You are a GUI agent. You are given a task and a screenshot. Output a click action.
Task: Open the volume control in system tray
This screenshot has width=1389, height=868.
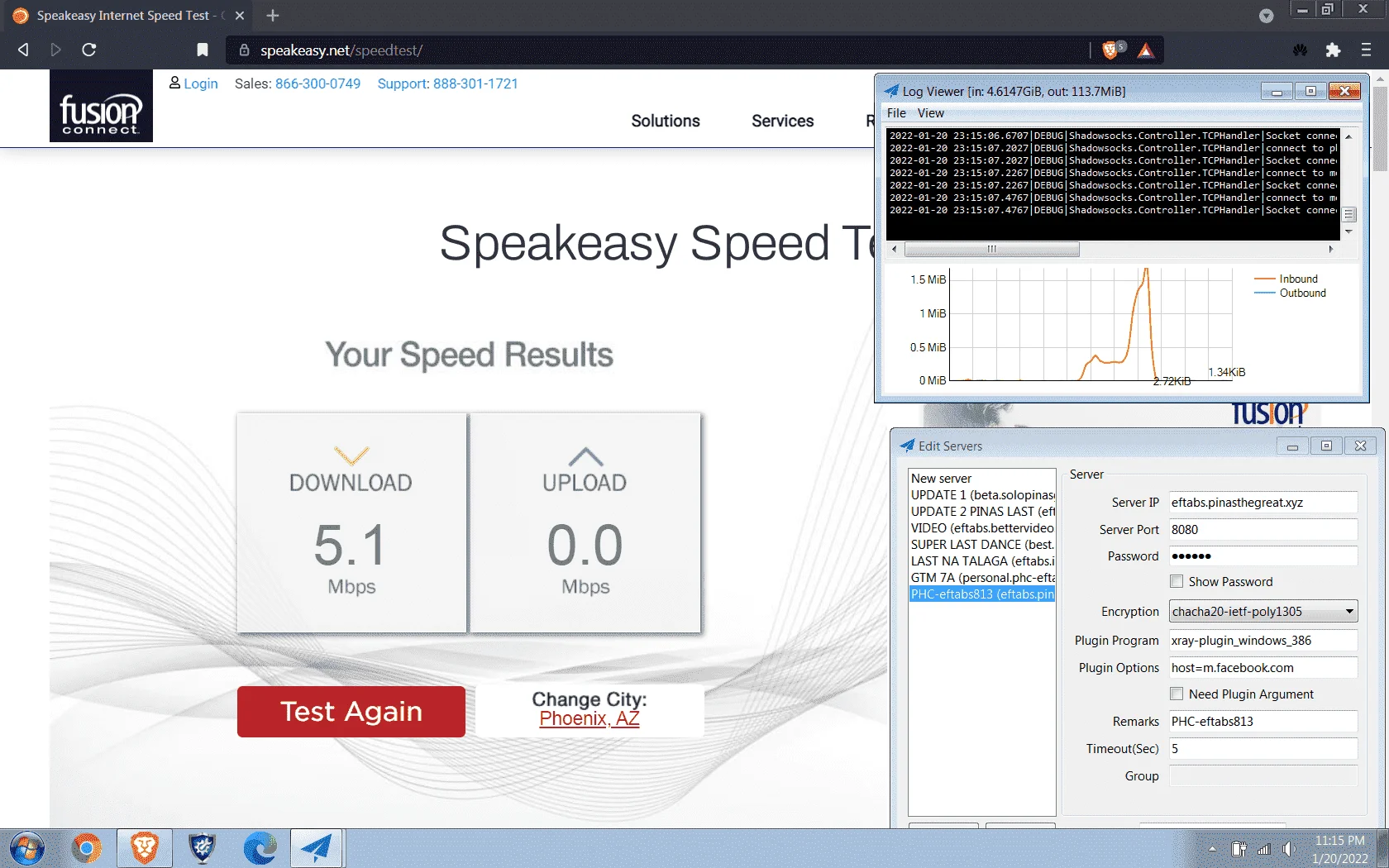tap(1289, 849)
